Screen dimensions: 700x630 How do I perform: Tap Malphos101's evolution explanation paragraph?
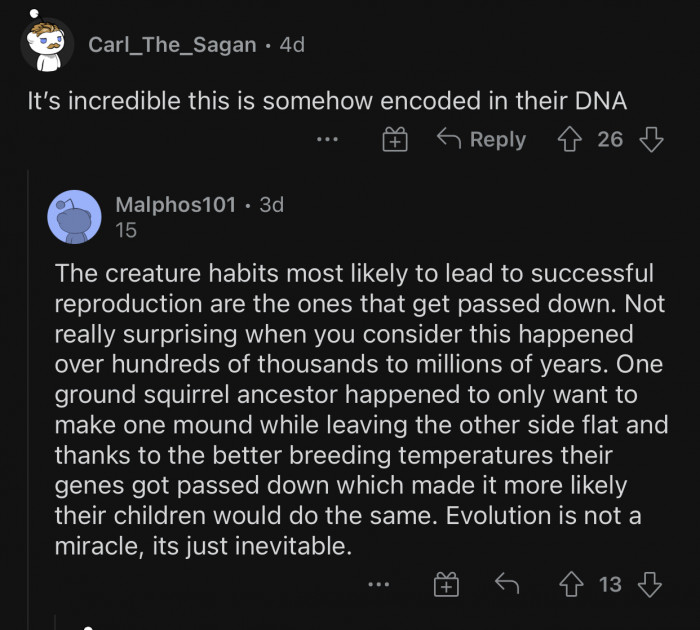pyautogui.click(x=360, y=411)
